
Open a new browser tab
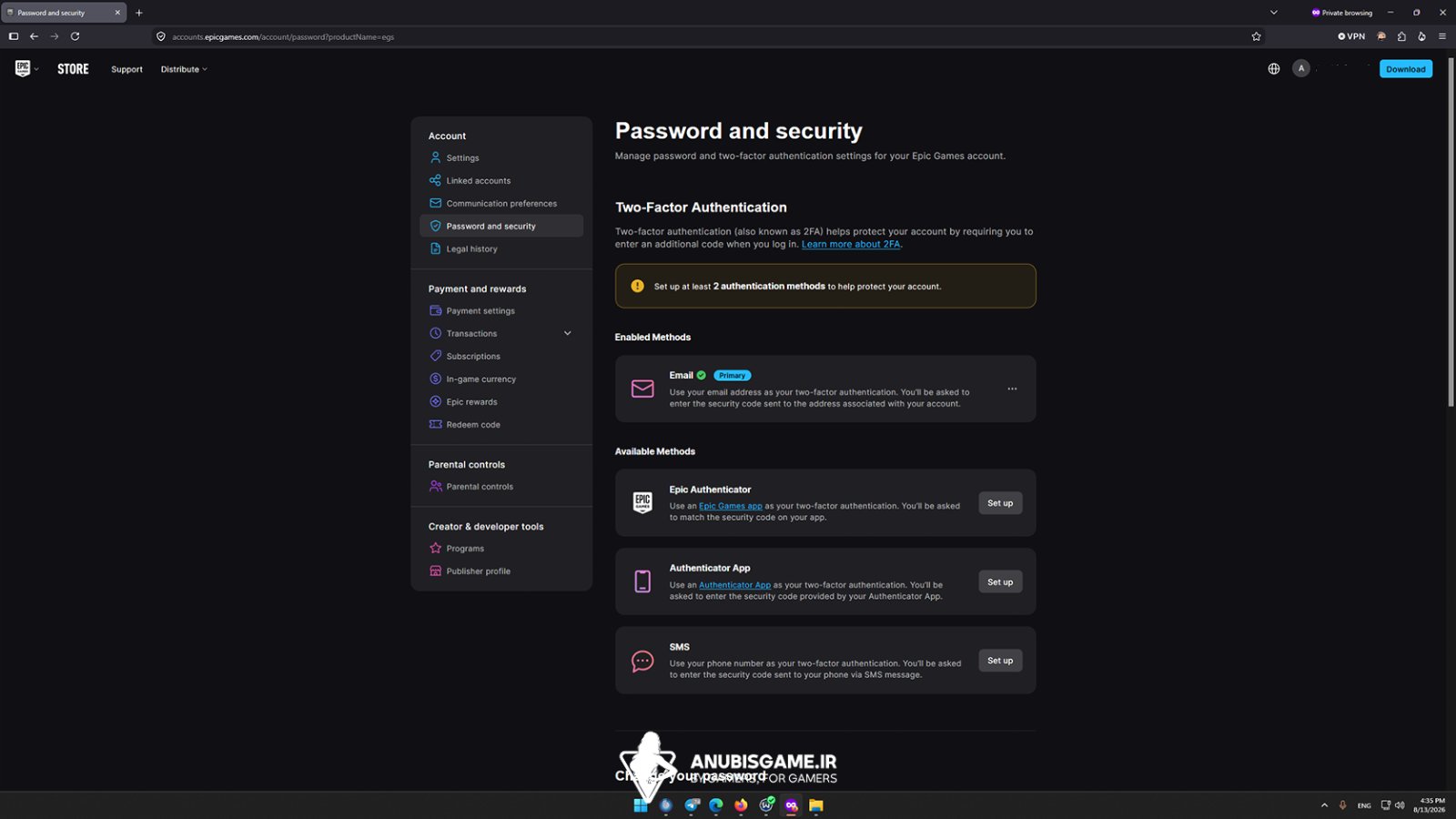click(139, 13)
